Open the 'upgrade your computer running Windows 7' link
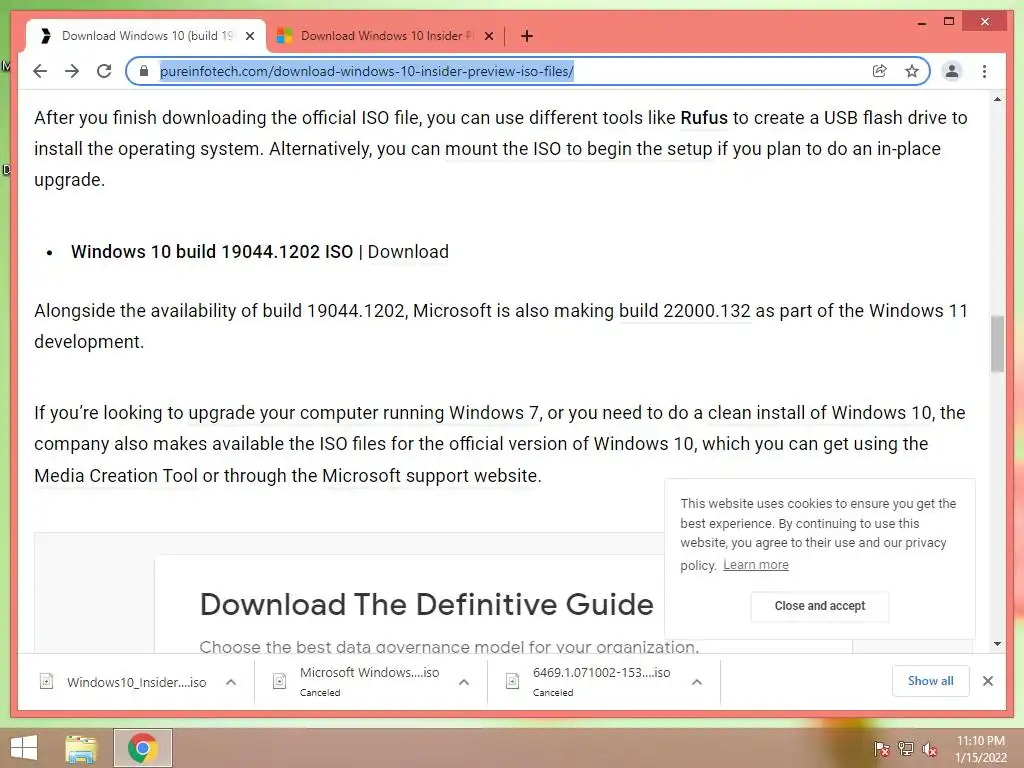 364,413
